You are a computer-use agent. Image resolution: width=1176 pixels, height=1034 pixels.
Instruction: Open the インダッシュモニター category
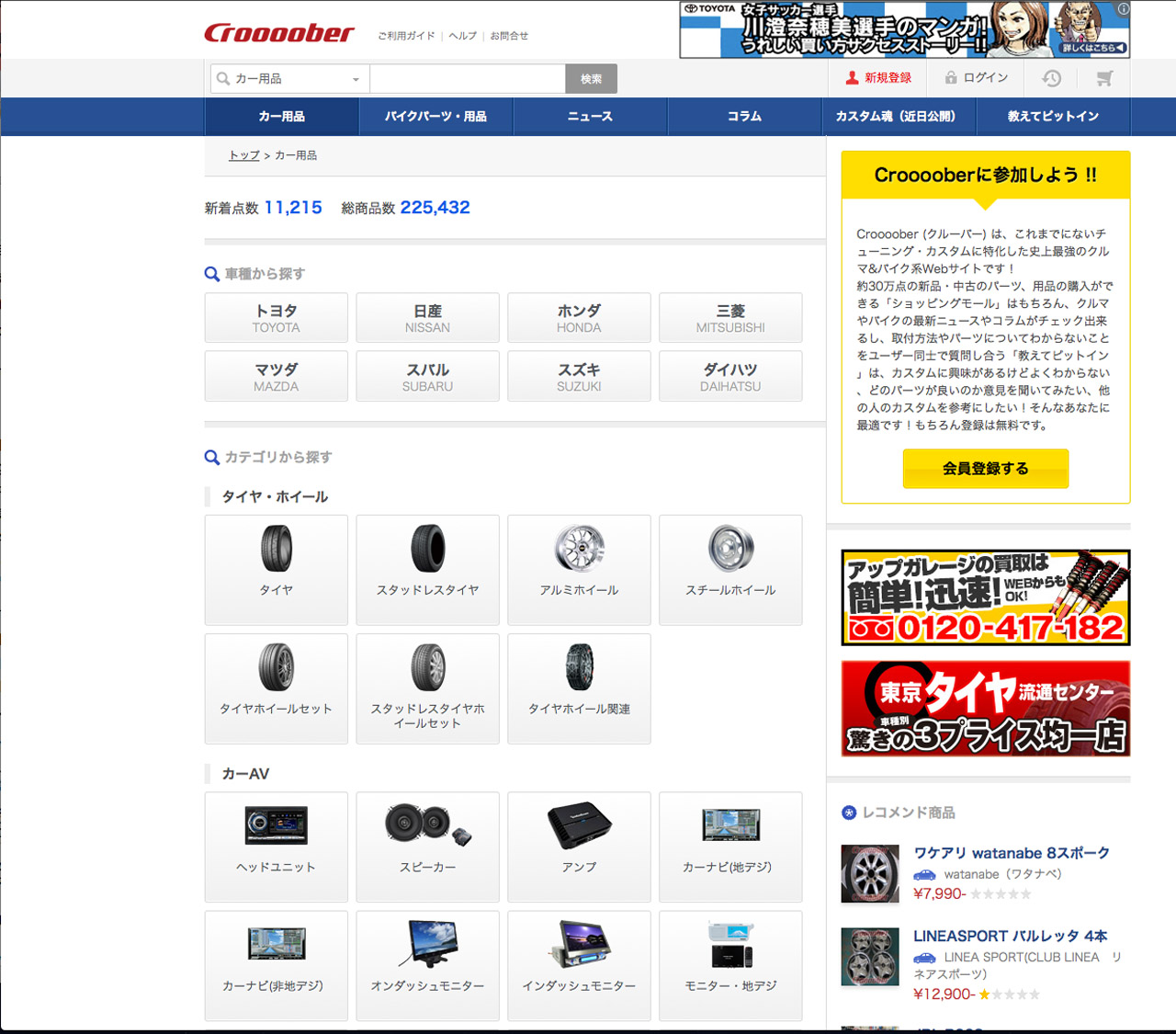[580, 965]
